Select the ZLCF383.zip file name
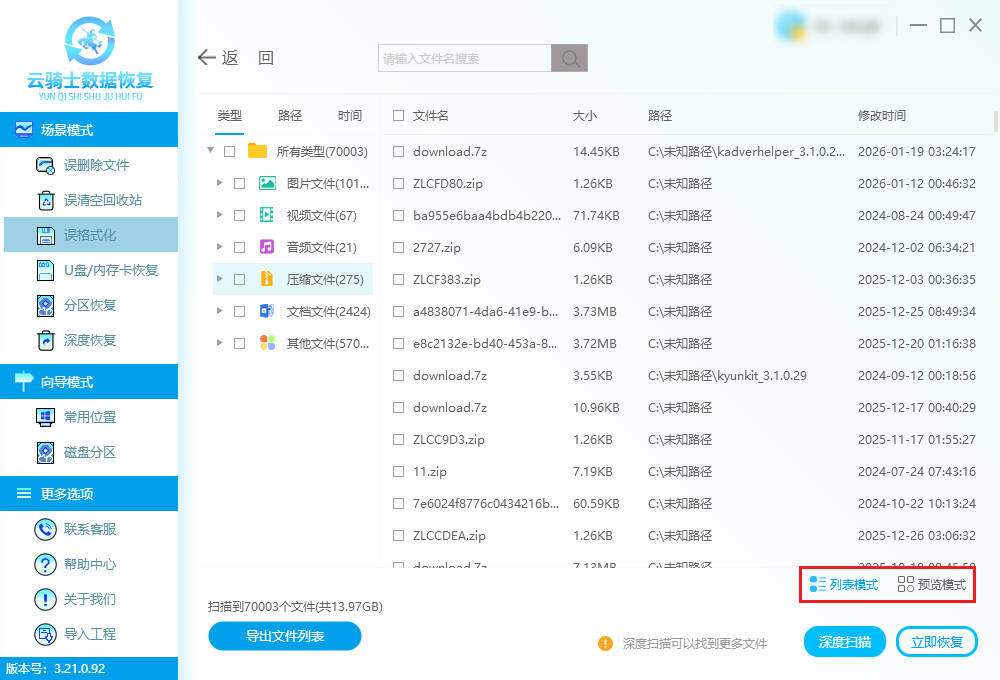 tap(446, 279)
